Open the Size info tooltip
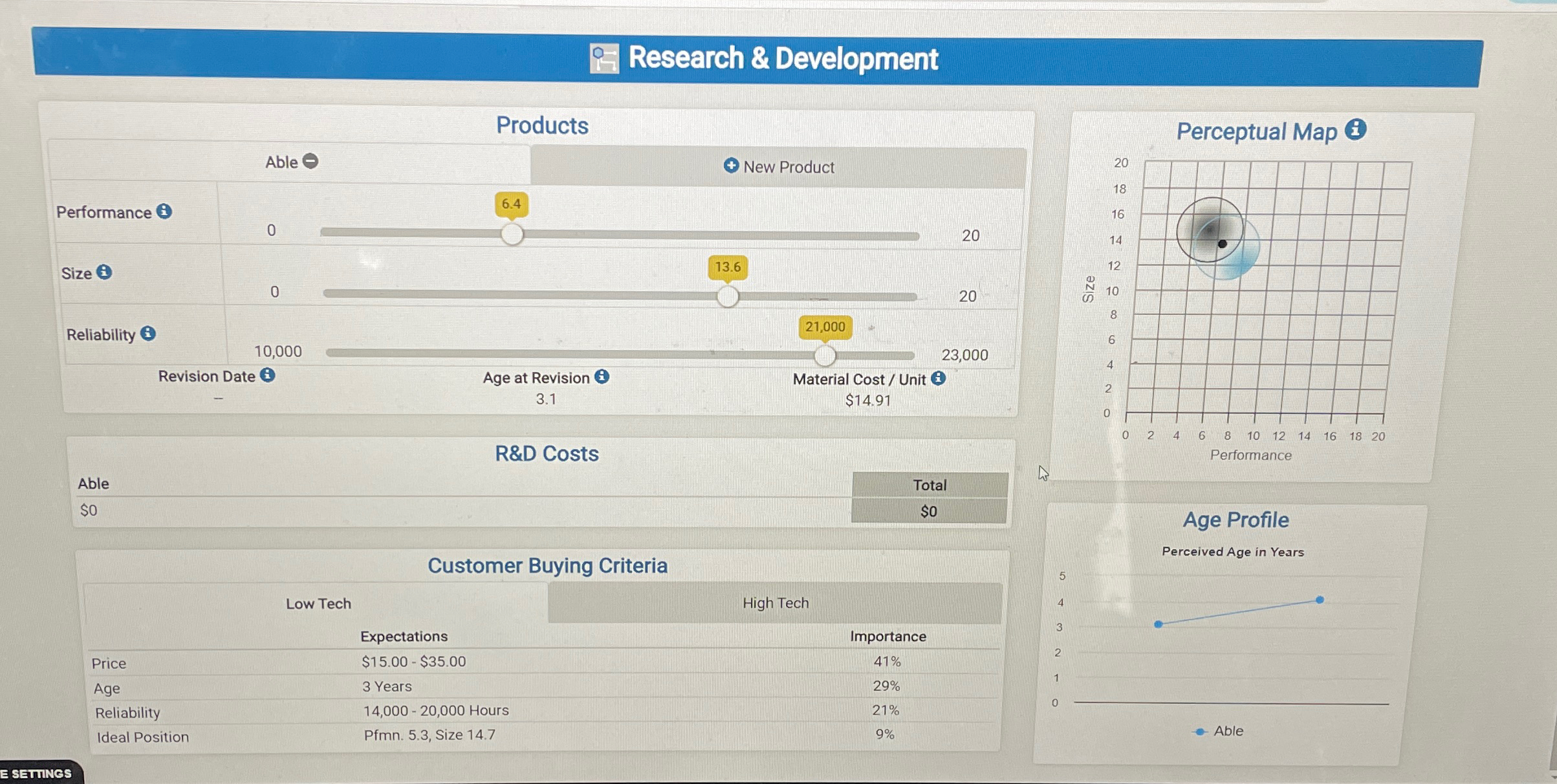 103,273
